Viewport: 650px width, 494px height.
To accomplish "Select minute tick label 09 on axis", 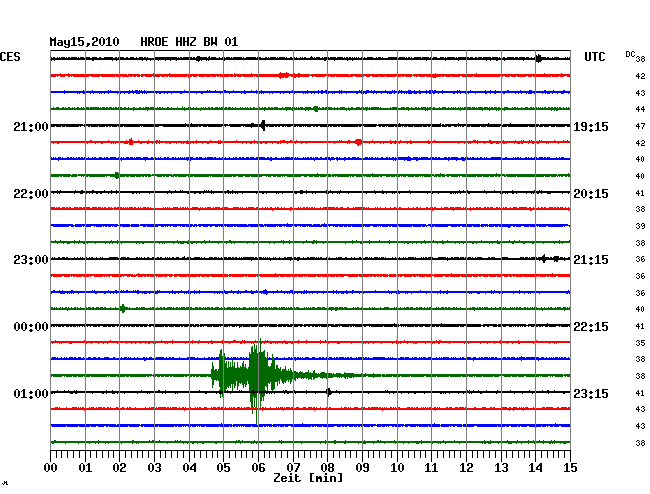I will pyautogui.click(x=362, y=467).
